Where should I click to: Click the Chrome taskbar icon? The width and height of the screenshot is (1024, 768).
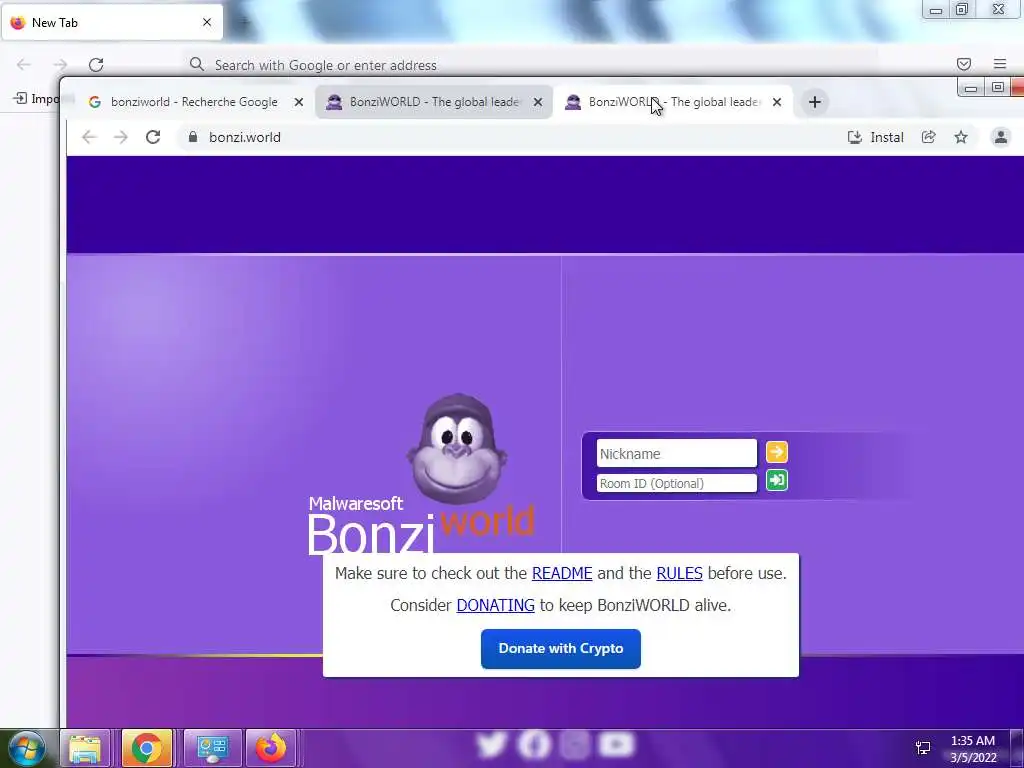click(146, 748)
